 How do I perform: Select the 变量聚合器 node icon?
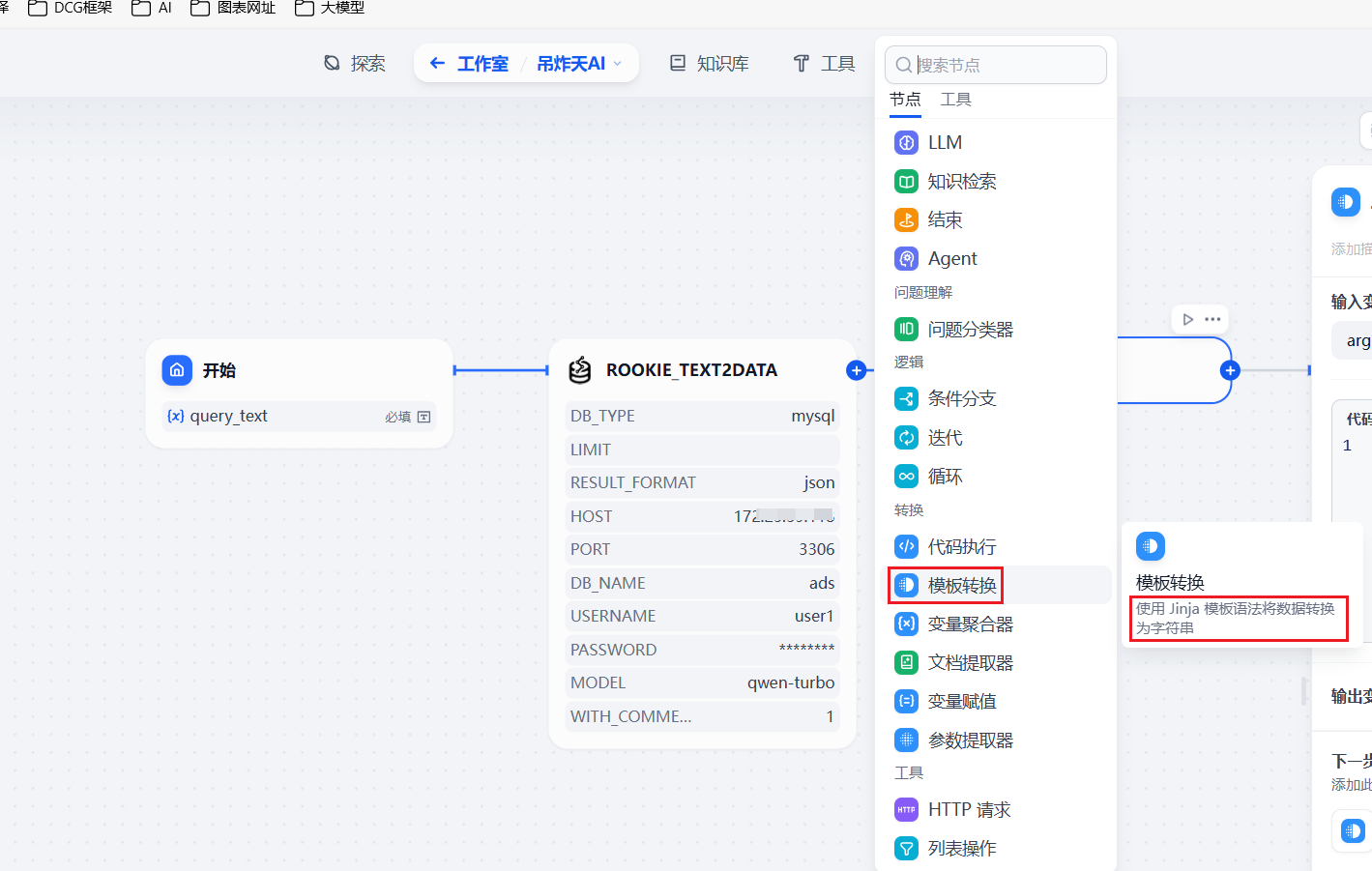(906, 624)
